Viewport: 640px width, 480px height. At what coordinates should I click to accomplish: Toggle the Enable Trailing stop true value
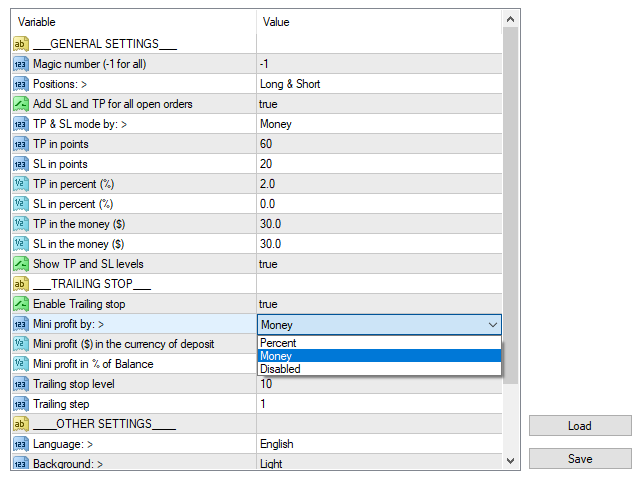tap(379, 304)
